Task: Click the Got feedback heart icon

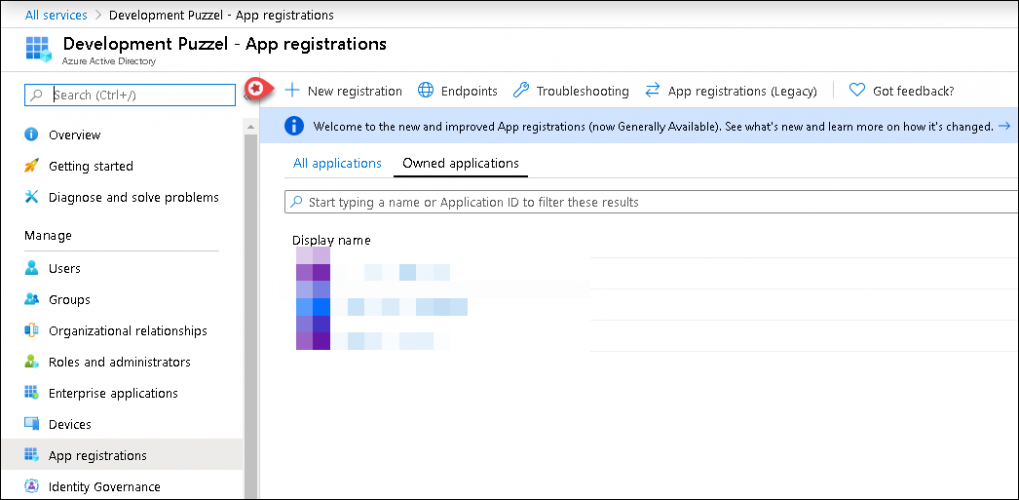Action: (856, 90)
